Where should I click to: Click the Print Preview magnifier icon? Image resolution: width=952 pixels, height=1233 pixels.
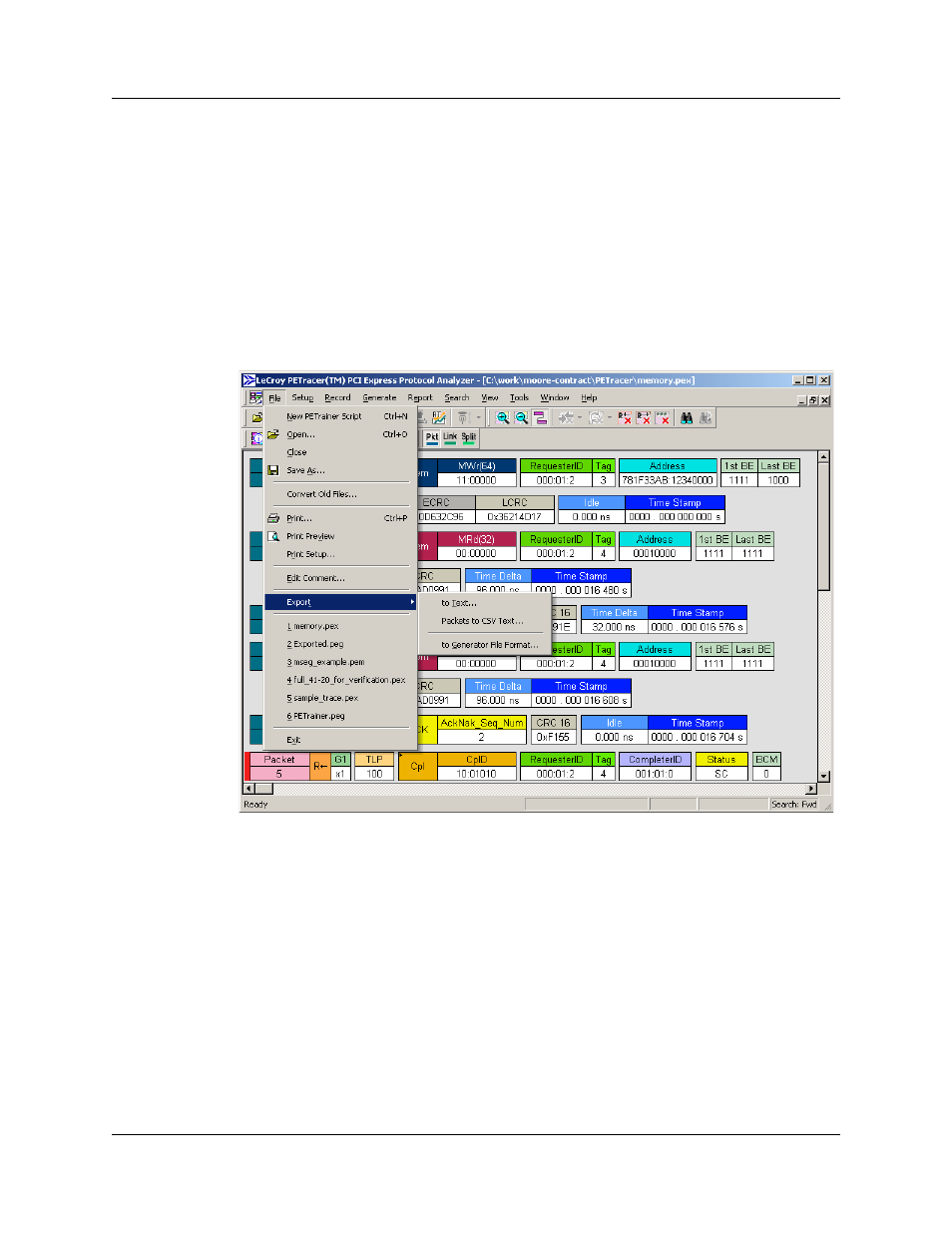click(274, 536)
